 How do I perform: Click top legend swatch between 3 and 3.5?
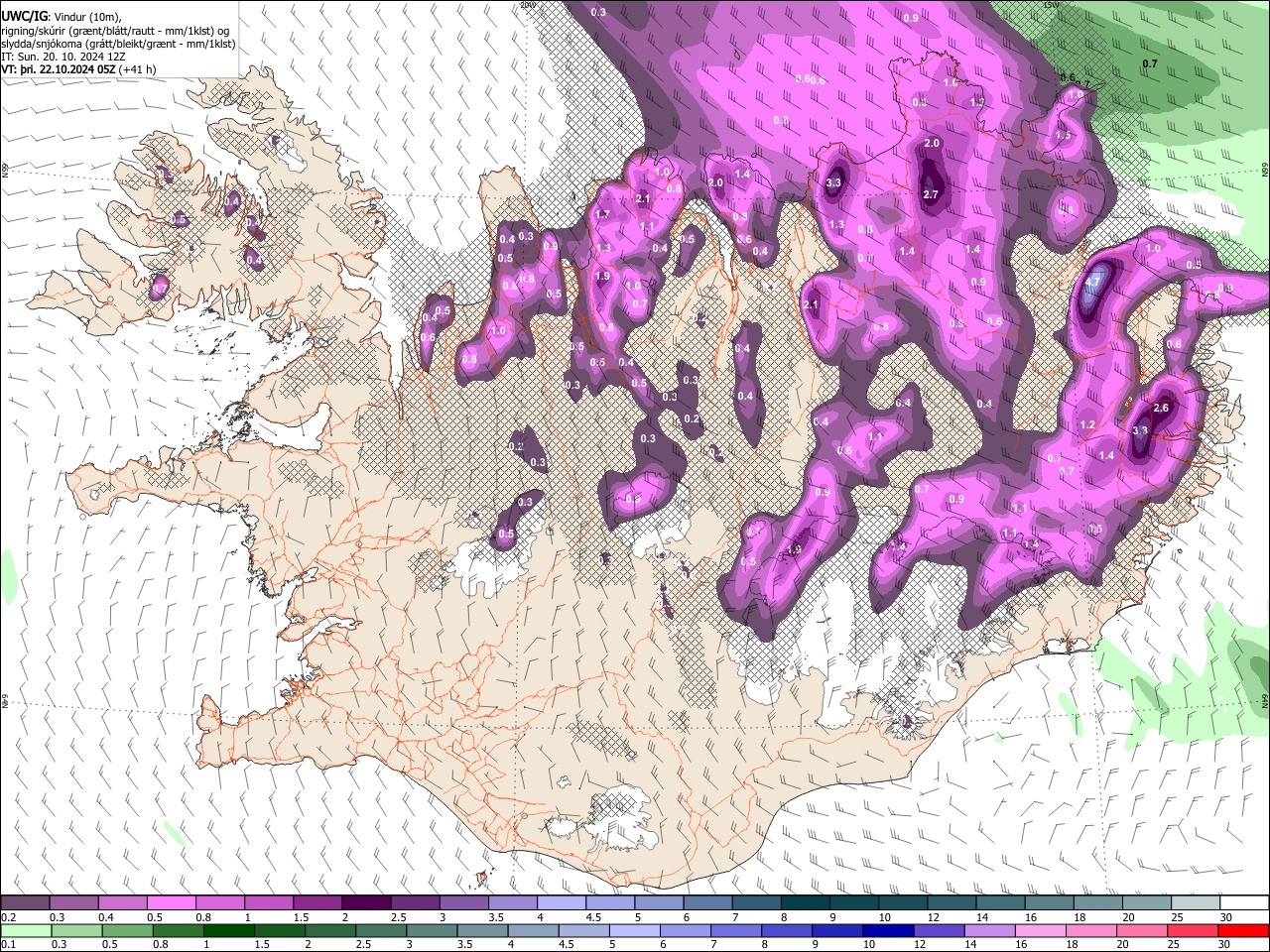coord(463,903)
